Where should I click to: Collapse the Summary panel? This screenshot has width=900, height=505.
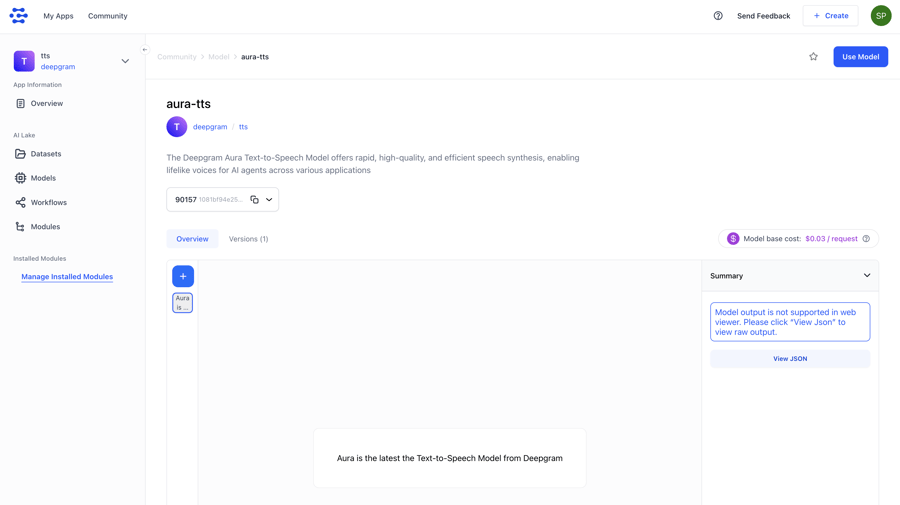point(866,276)
